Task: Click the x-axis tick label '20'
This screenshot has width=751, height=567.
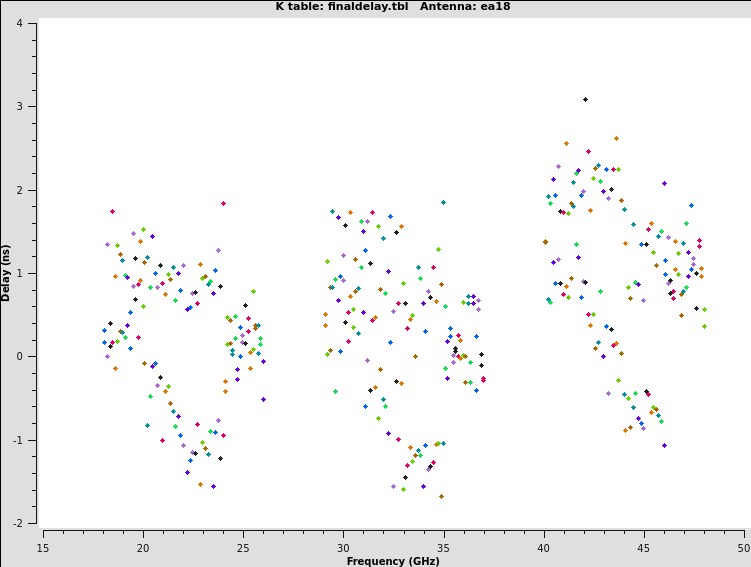Action: click(x=143, y=548)
